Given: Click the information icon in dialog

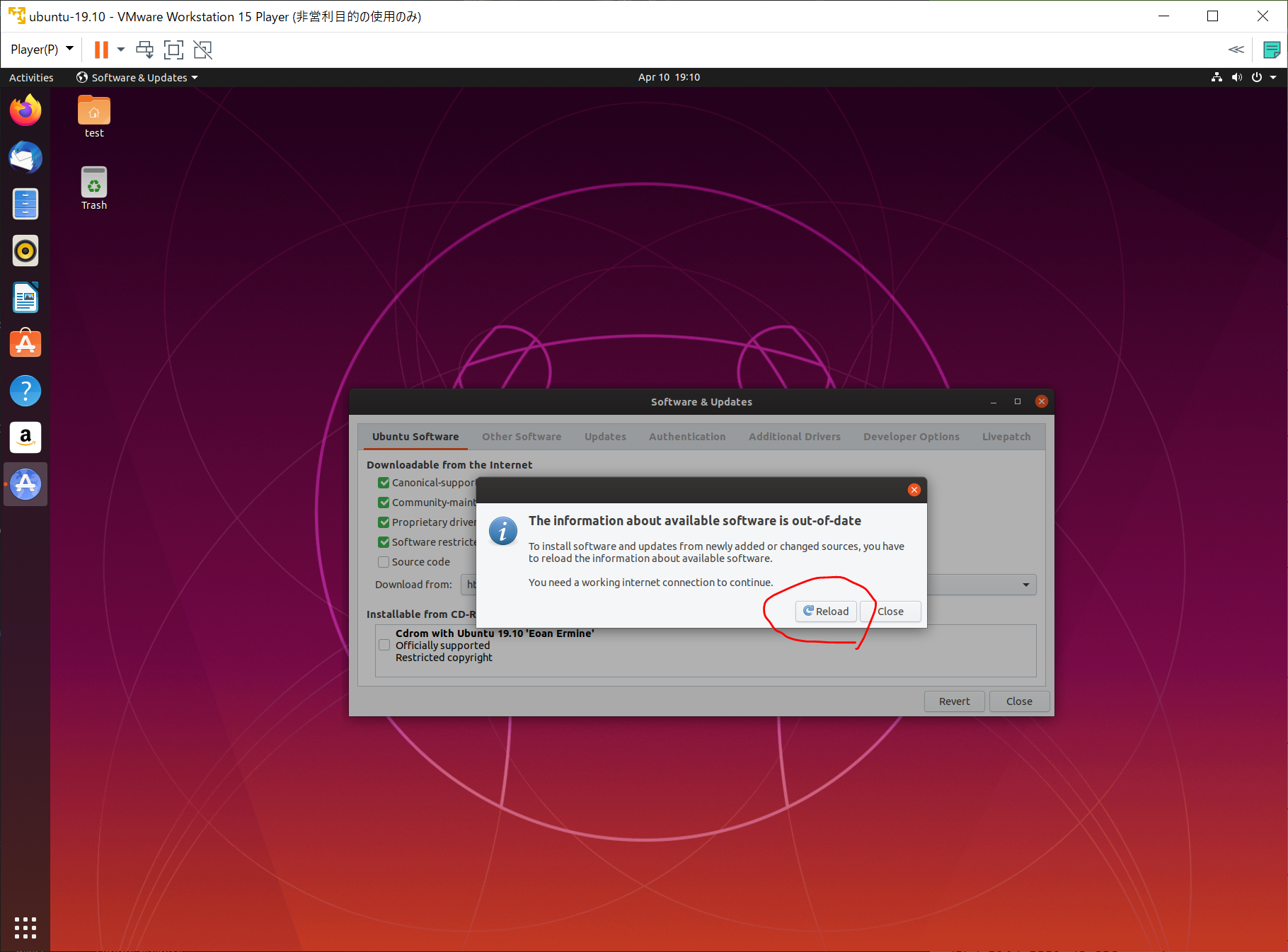Looking at the screenshot, I should click(503, 531).
